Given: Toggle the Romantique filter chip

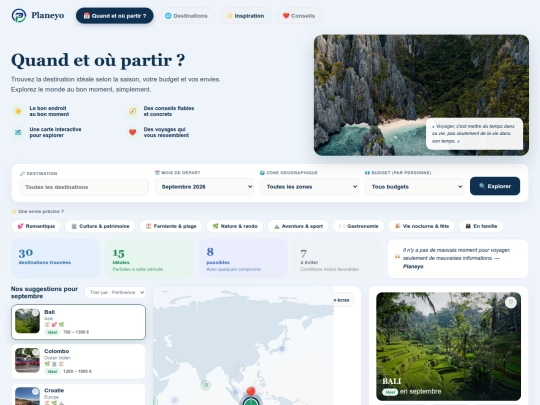Looking at the screenshot, I should (36, 226).
